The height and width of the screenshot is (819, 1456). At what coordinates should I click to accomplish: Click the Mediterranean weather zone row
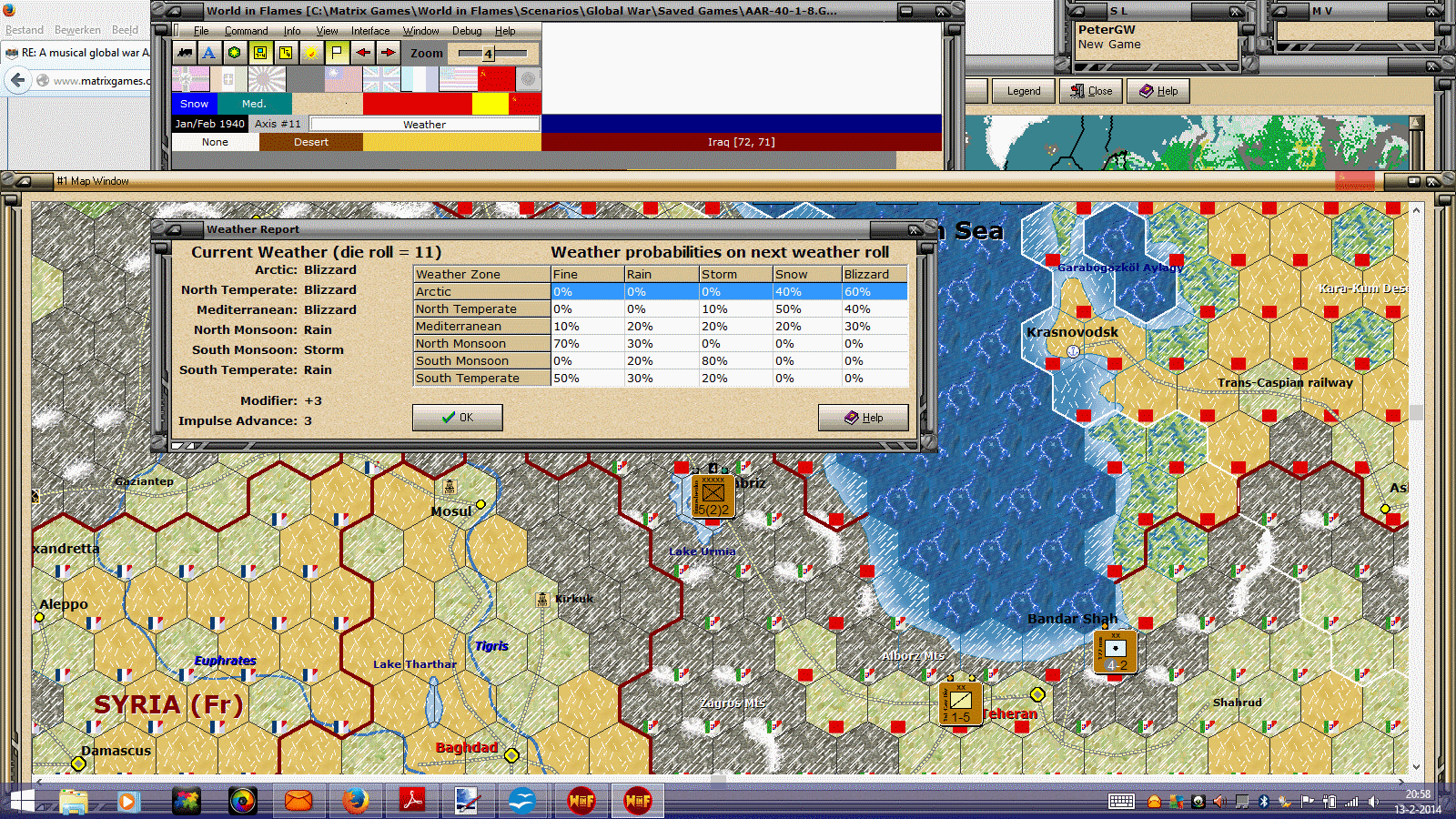pos(660,327)
